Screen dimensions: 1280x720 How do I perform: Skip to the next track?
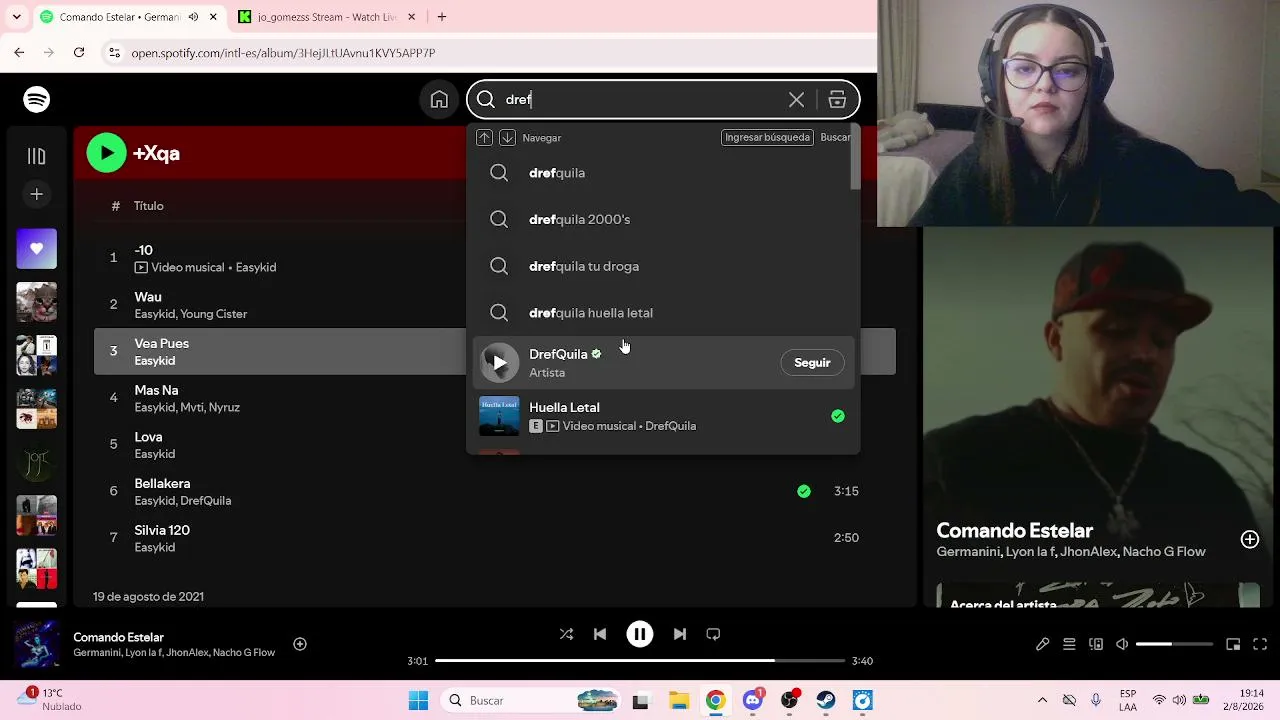[x=680, y=634]
